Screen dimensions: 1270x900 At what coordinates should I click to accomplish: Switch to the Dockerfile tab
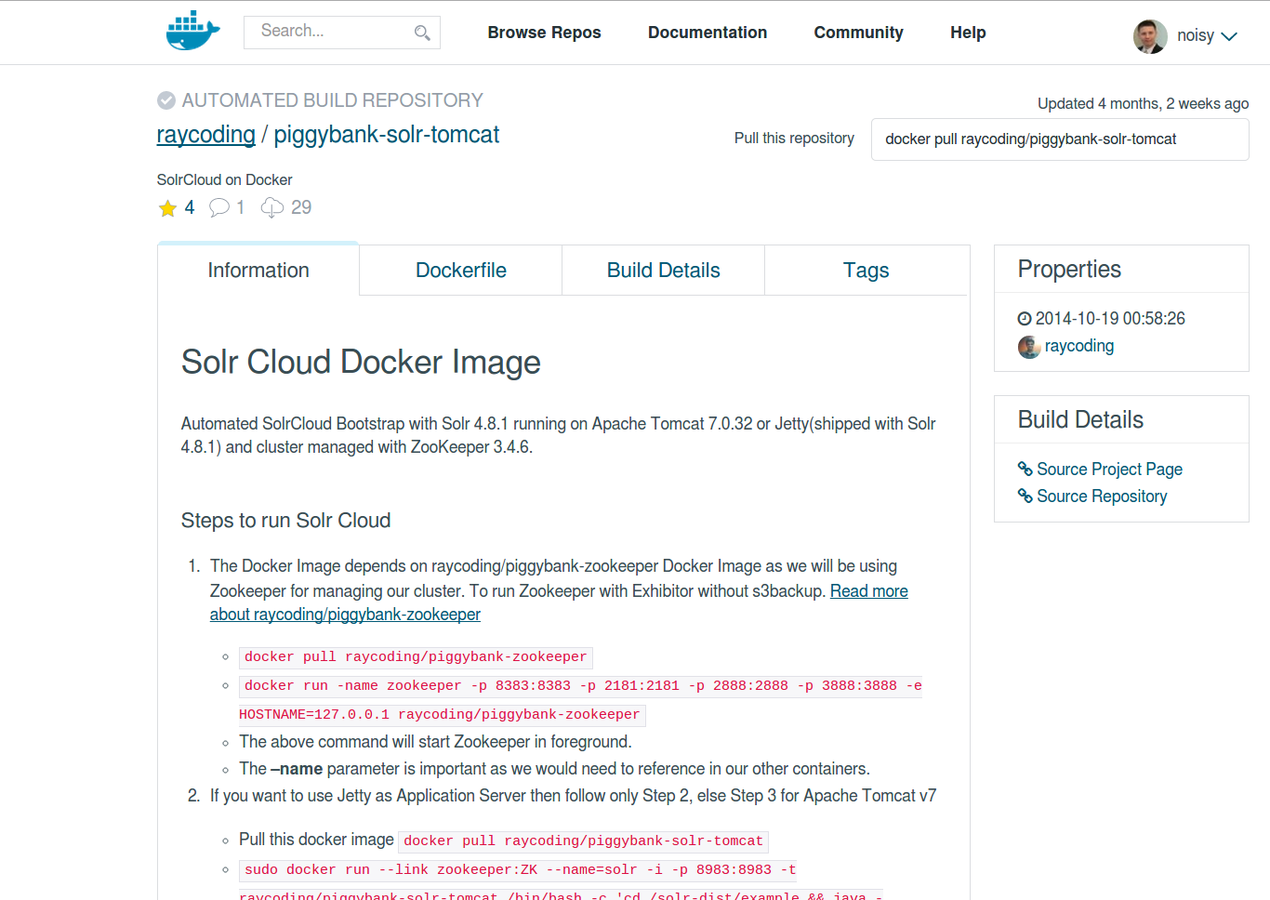pos(461,270)
